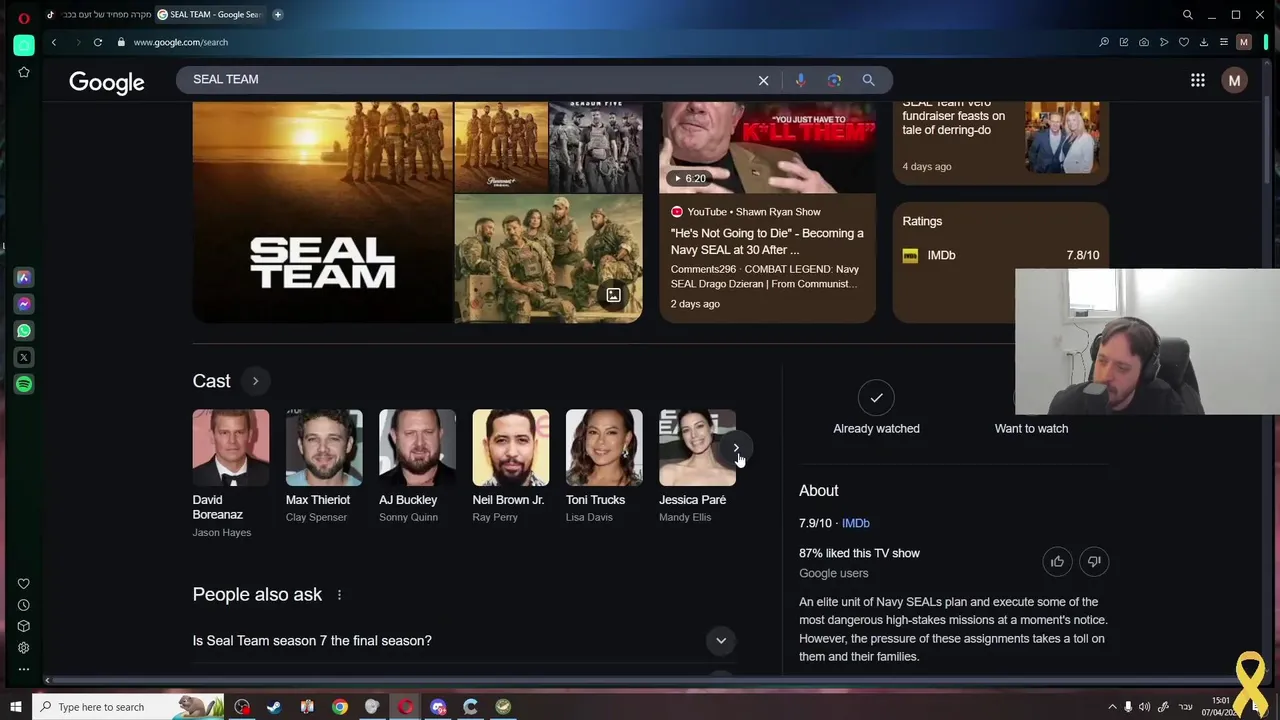Viewport: 1280px width, 720px height.
Task: Launch Steam from the taskbar
Action: 274,707
